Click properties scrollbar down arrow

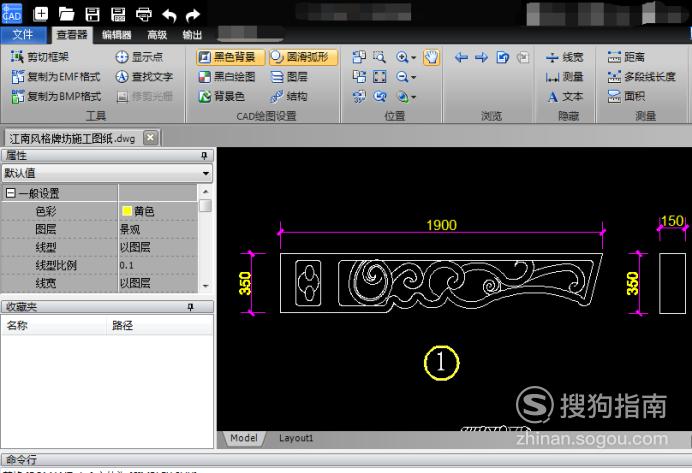[205, 286]
